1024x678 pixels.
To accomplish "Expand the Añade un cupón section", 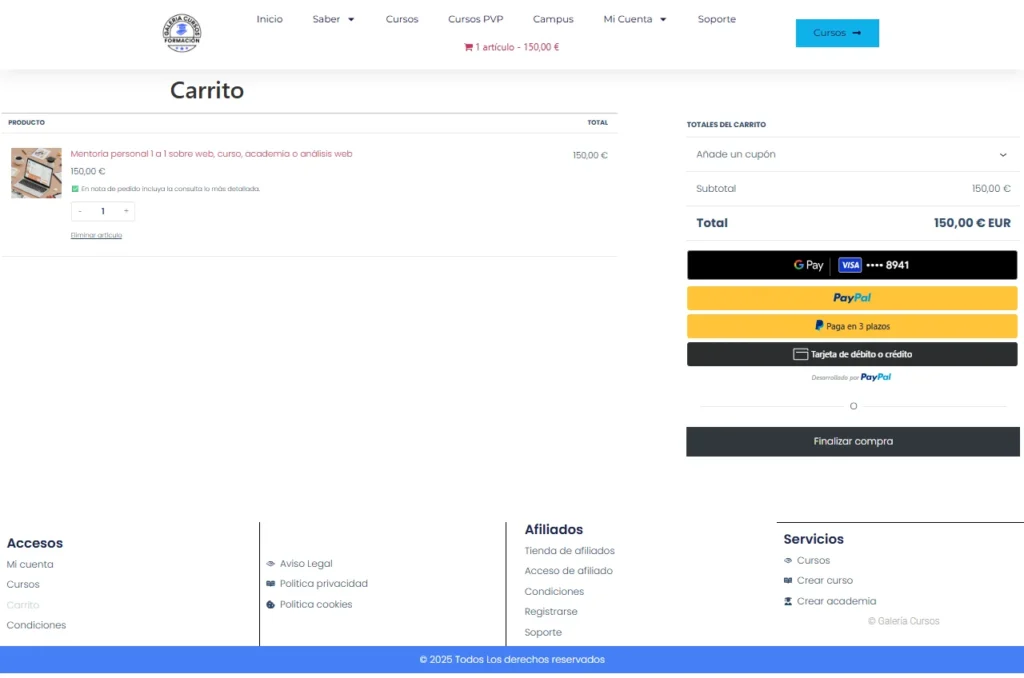I will pos(852,154).
